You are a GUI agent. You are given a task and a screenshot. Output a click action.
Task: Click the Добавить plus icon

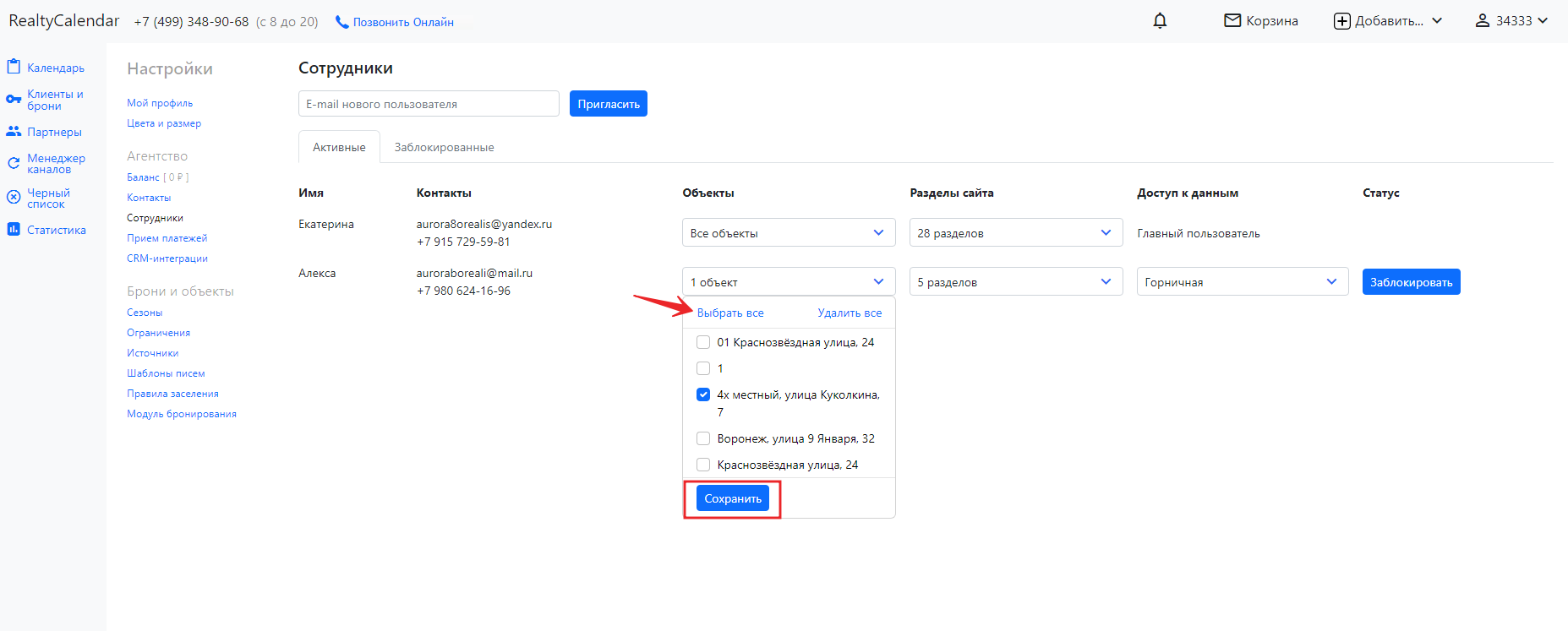tap(1341, 21)
